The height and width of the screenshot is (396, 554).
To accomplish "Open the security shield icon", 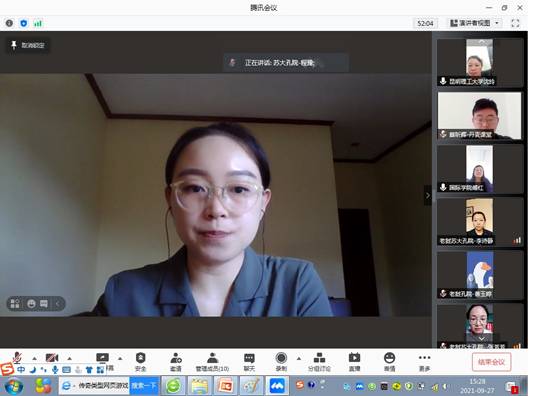I will (x=141, y=362).
